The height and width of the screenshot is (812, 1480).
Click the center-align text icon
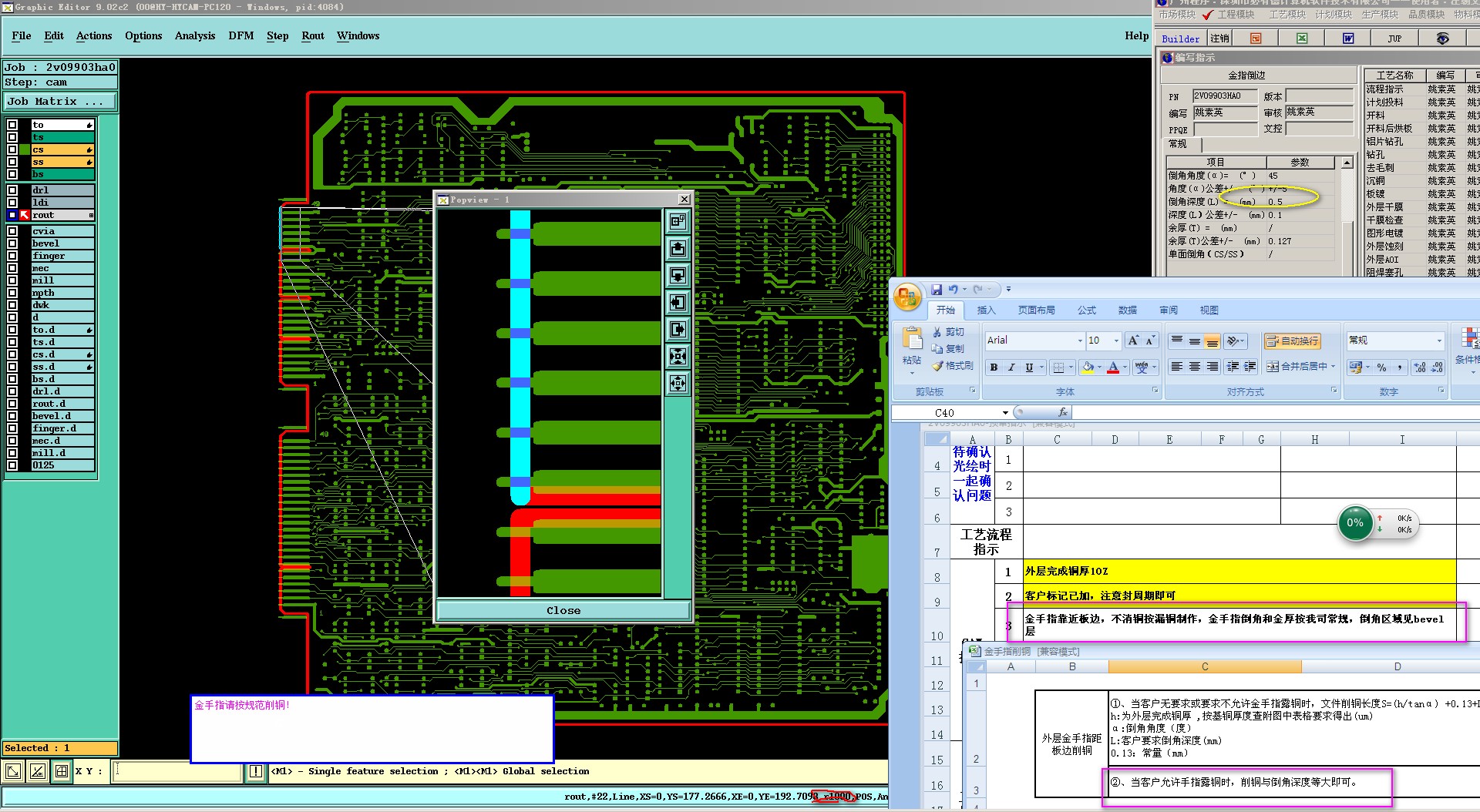coord(1194,367)
